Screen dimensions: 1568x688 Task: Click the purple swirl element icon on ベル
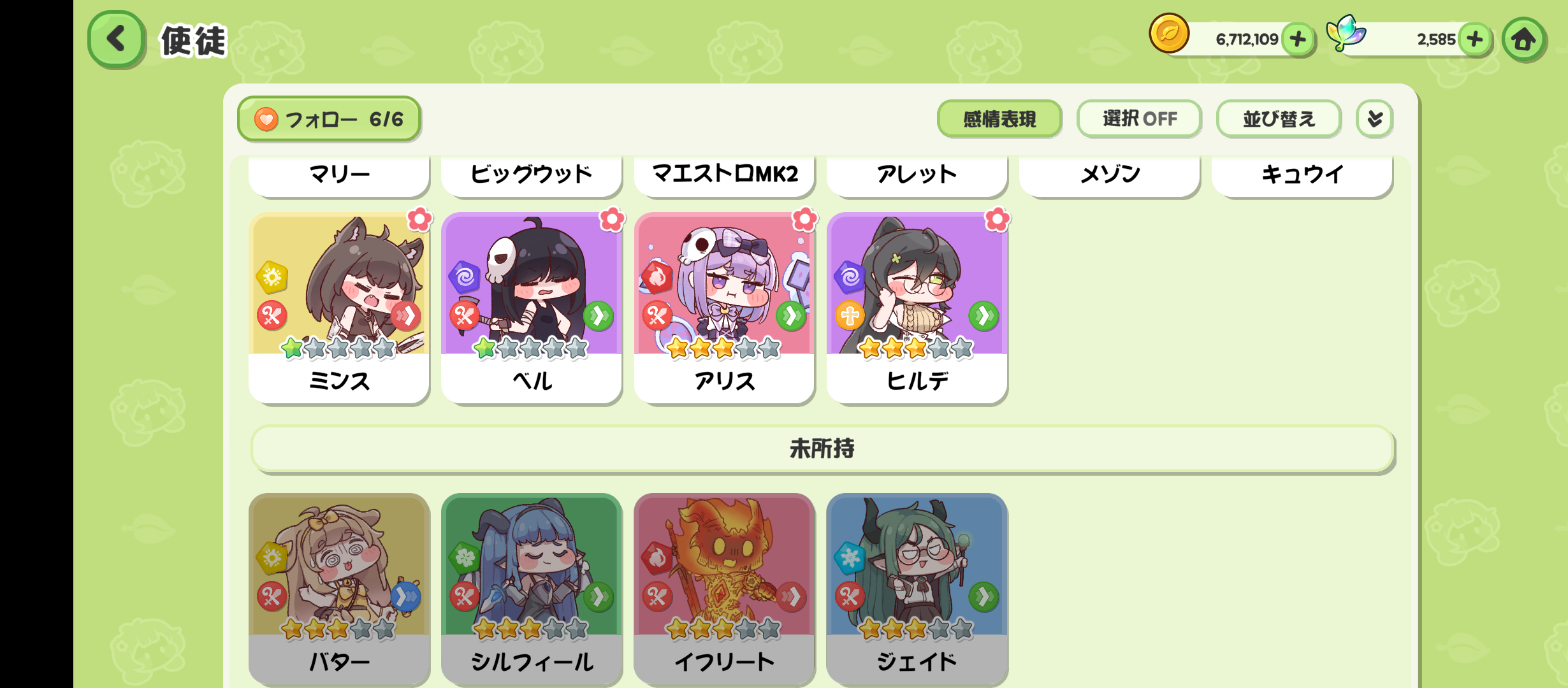point(465,277)
